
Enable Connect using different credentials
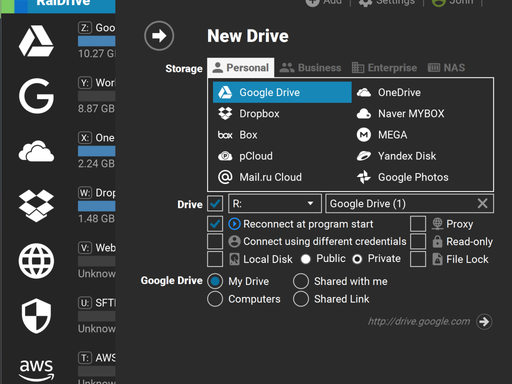pyautogui.click(x=215, y=241)
